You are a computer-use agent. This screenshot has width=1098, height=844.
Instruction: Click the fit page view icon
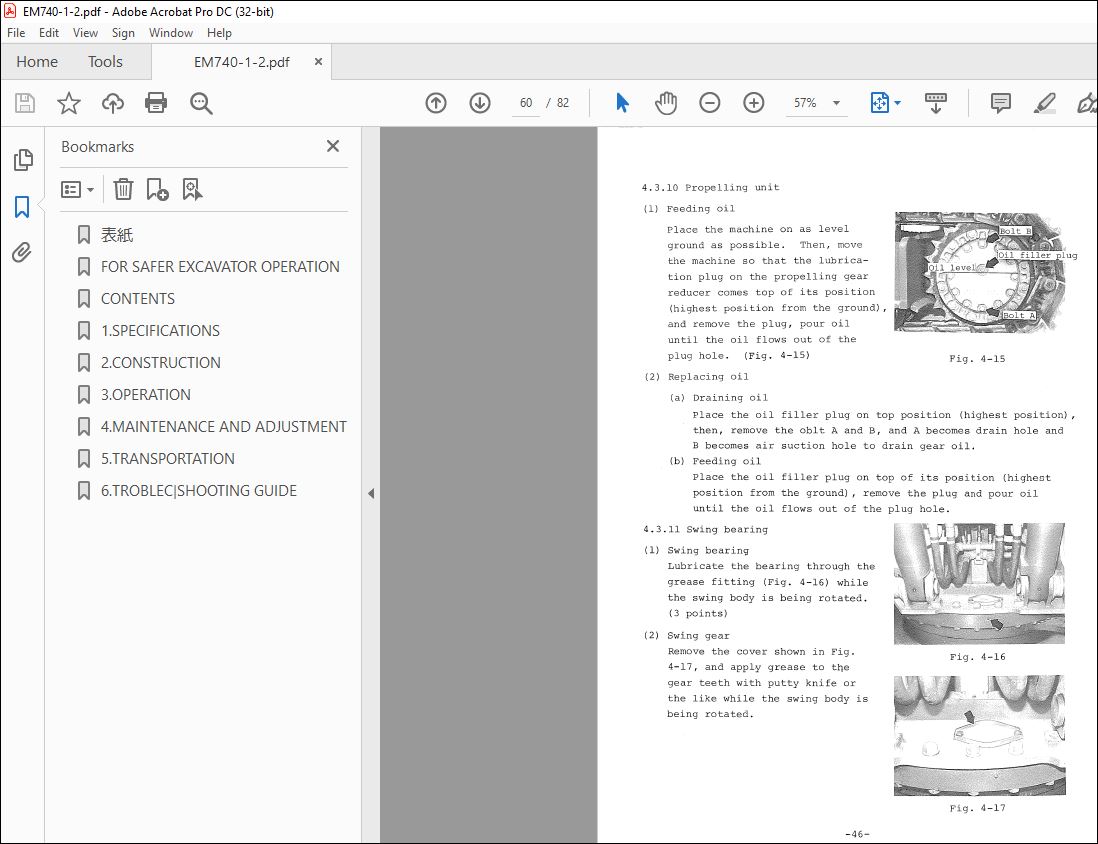pos(879,103)
